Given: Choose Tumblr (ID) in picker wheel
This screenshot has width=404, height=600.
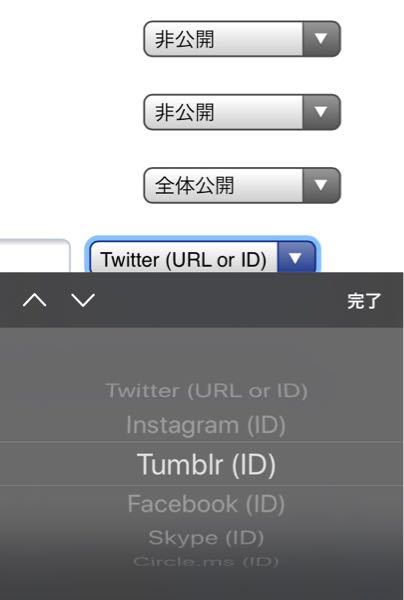Looking at the screenshot, I should click(207, 465).
